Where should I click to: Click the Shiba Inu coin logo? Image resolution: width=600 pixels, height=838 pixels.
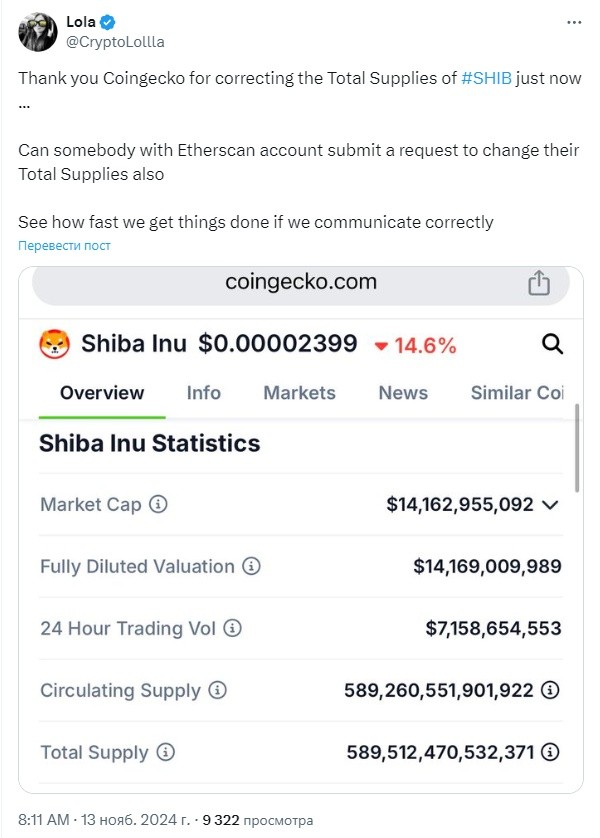(54, 344)
